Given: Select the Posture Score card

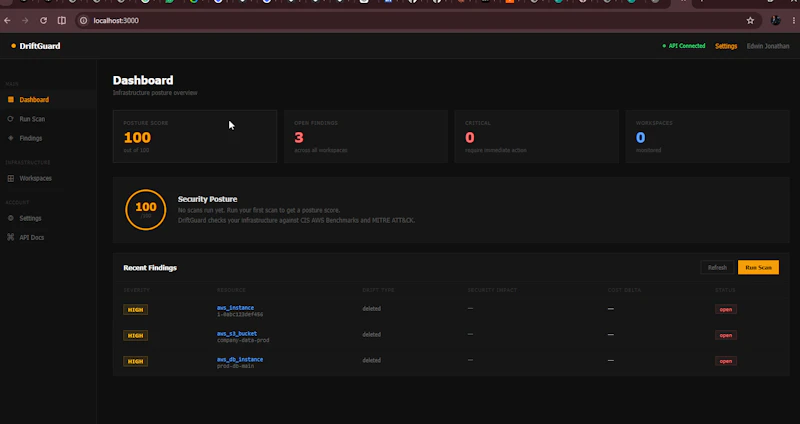Looking at the screenshot, I should 194,136.
